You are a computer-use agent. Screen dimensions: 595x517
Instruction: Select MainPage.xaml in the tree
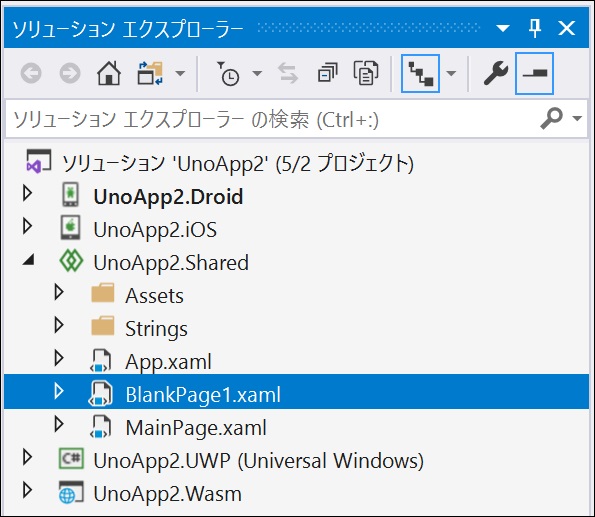[x=196, y=428]
